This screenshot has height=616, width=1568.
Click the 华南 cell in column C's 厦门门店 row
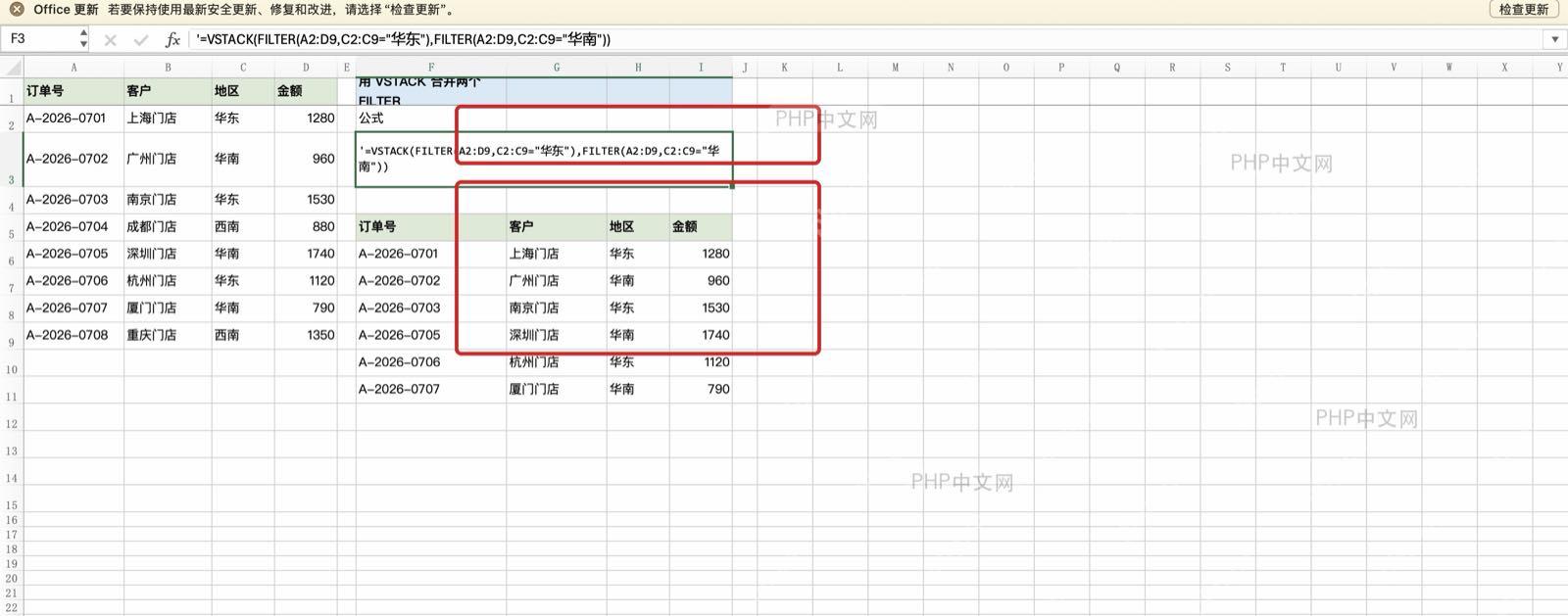[x=243, y=308]
